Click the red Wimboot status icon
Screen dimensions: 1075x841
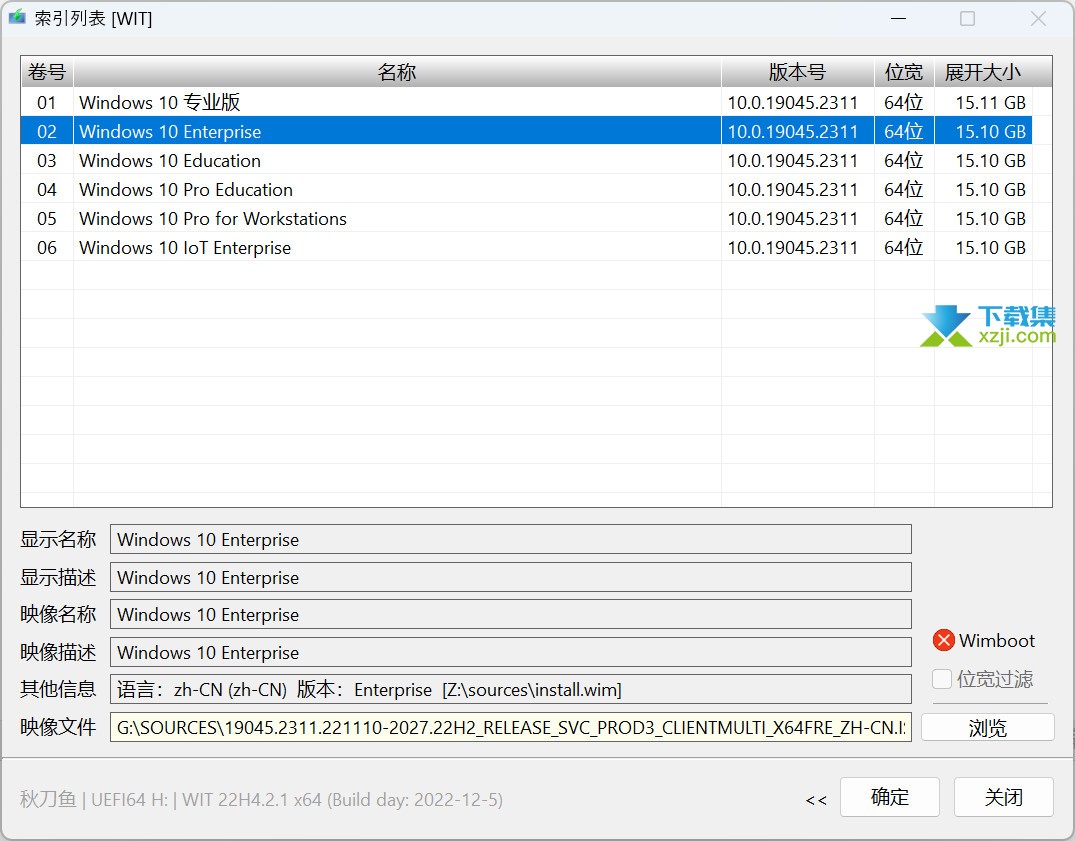[x=943, y=640]
